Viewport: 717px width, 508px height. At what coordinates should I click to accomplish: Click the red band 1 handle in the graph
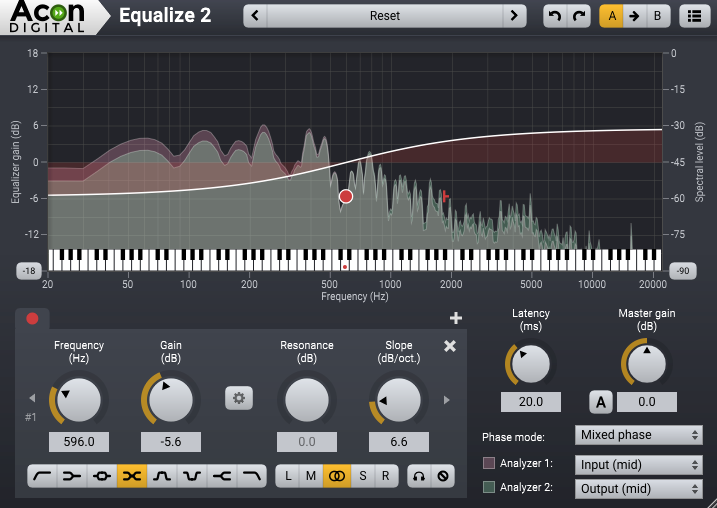[x=346, y=196]
